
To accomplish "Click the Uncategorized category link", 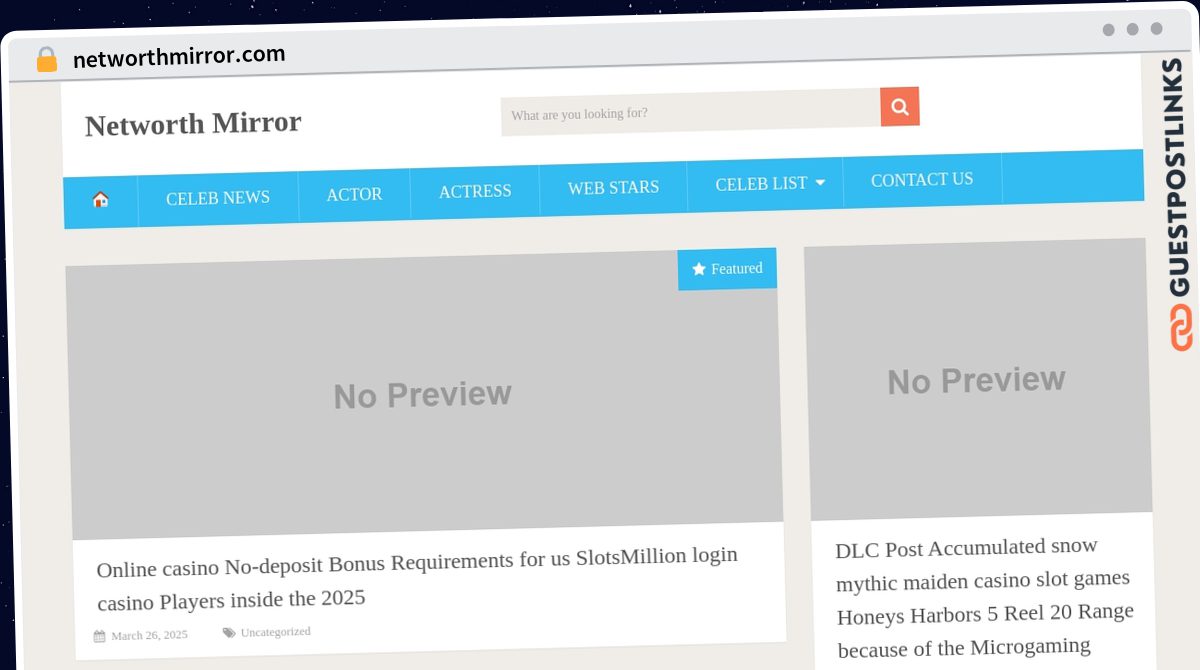I will (275, 632).
